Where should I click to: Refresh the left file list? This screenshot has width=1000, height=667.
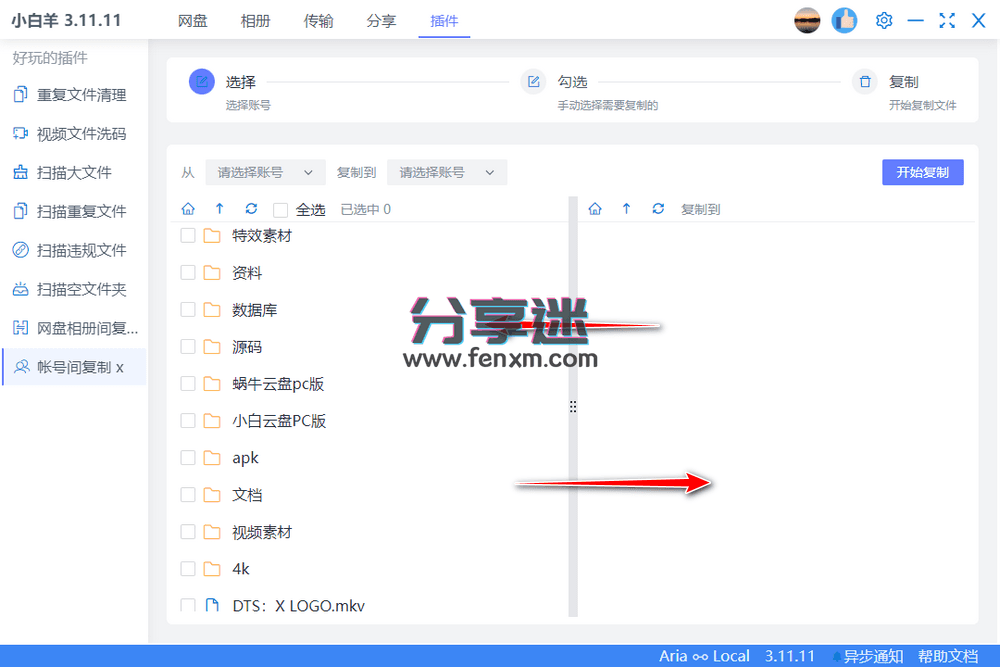point(251,209)
